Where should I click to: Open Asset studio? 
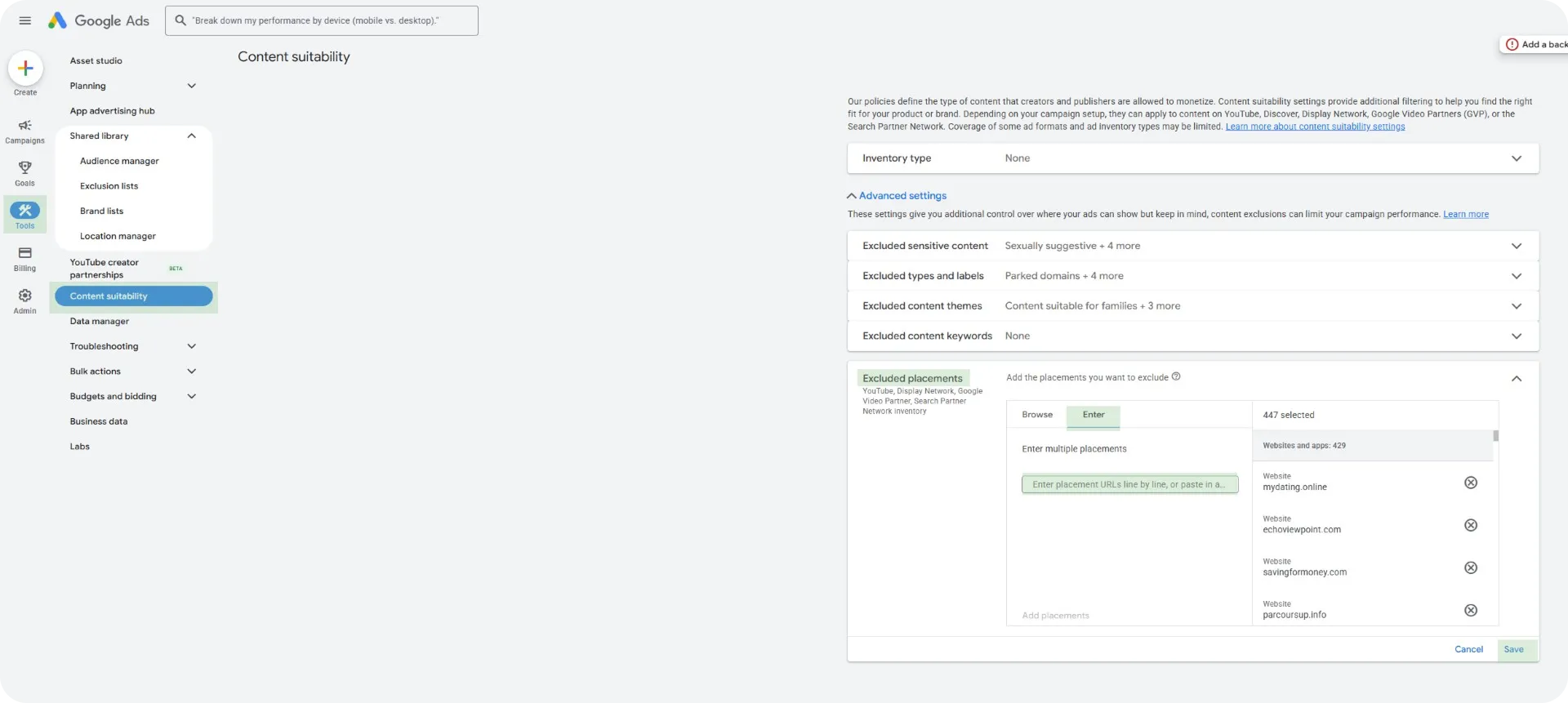(x=96, y=61)
